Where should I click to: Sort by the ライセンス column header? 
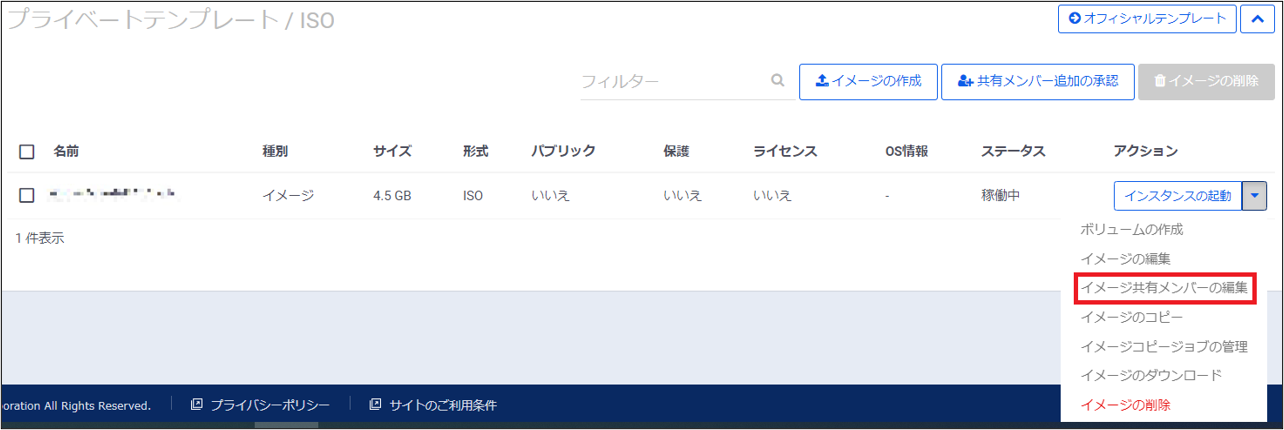[x=786, y=151]
